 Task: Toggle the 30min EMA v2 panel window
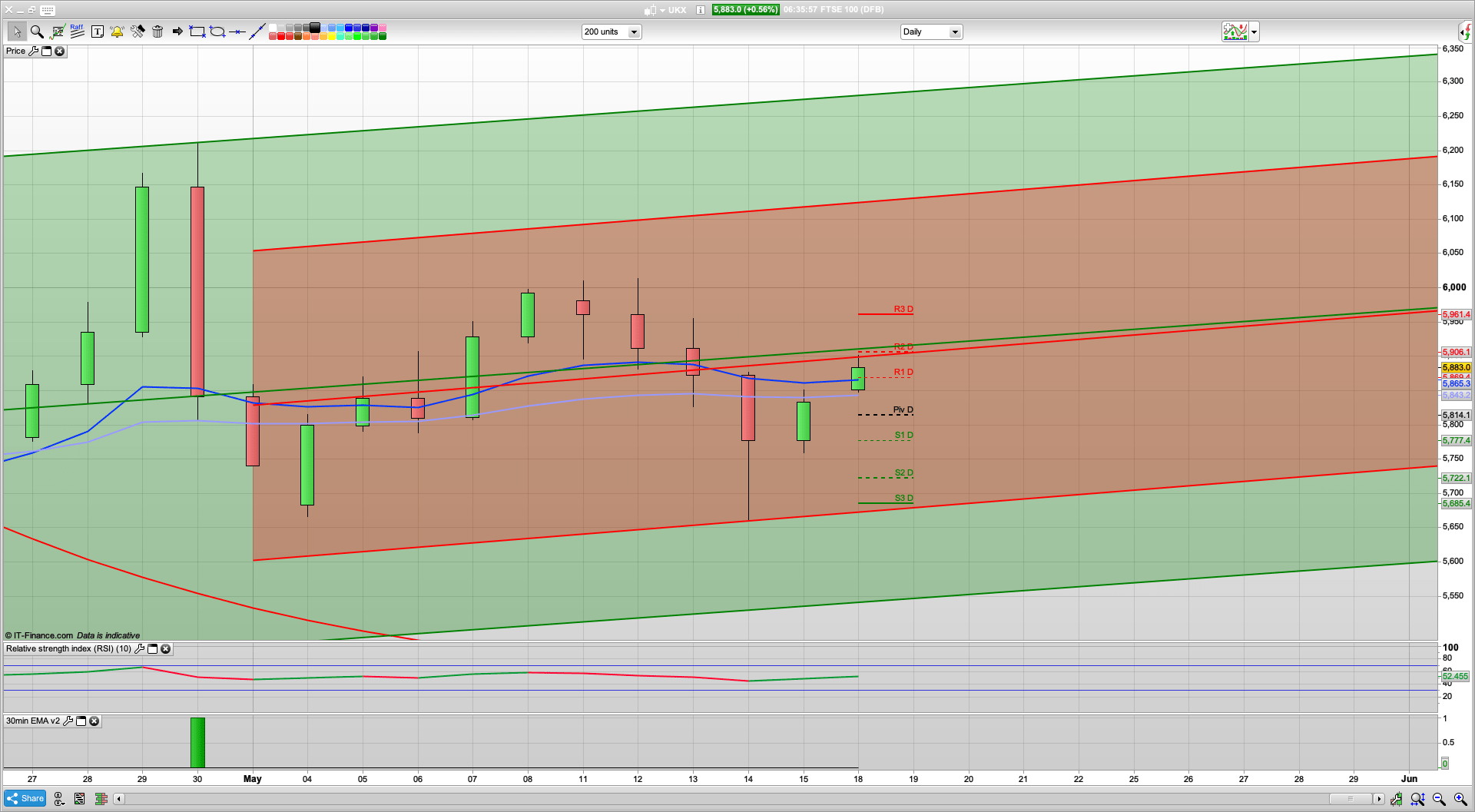pos(81,721)
